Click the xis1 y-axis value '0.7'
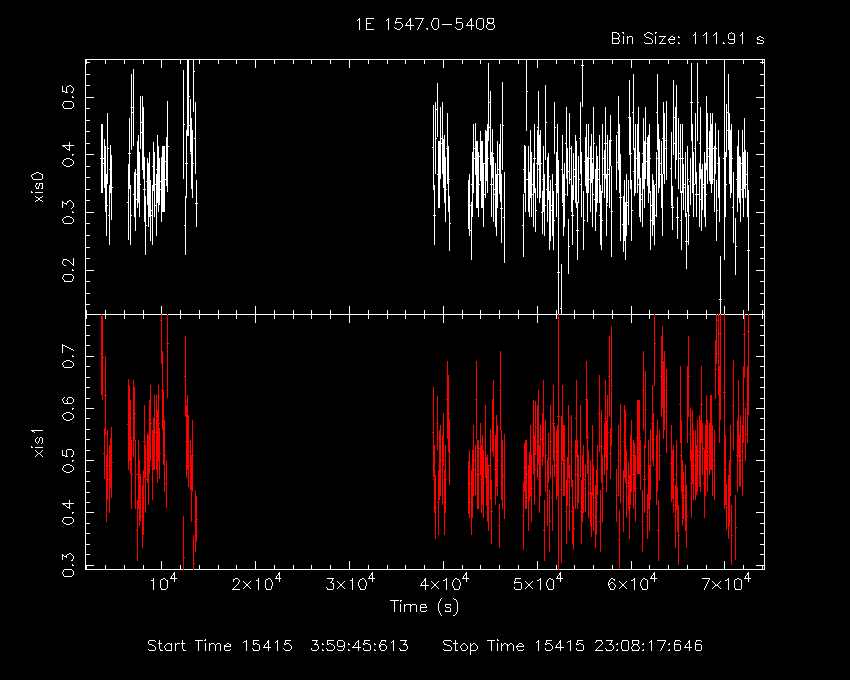The image size is (850, 680). pos(68,356)
